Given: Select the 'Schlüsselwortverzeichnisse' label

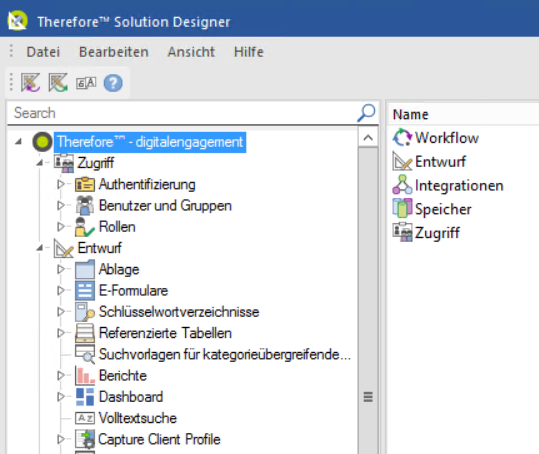Looking at the screenshot, I should pos(179,312).
